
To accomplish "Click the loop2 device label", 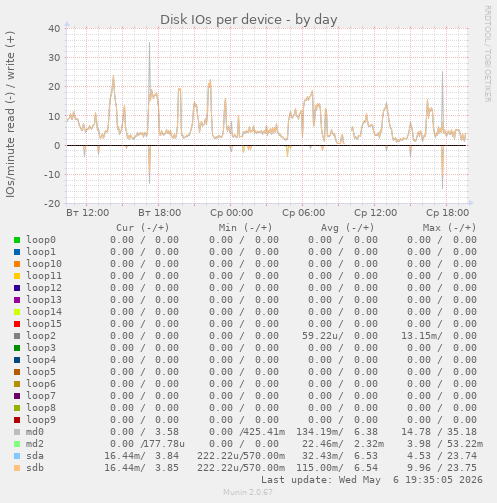I will tap(41, 336).
